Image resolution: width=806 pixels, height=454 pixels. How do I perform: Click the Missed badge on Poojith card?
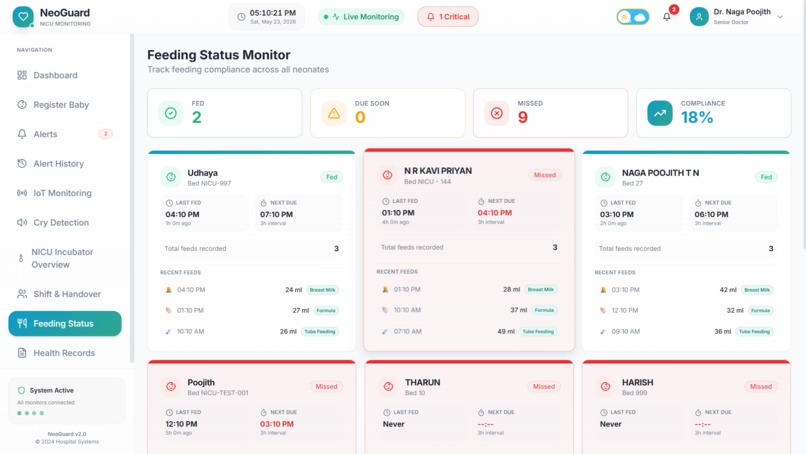click(x=326, y=386)
